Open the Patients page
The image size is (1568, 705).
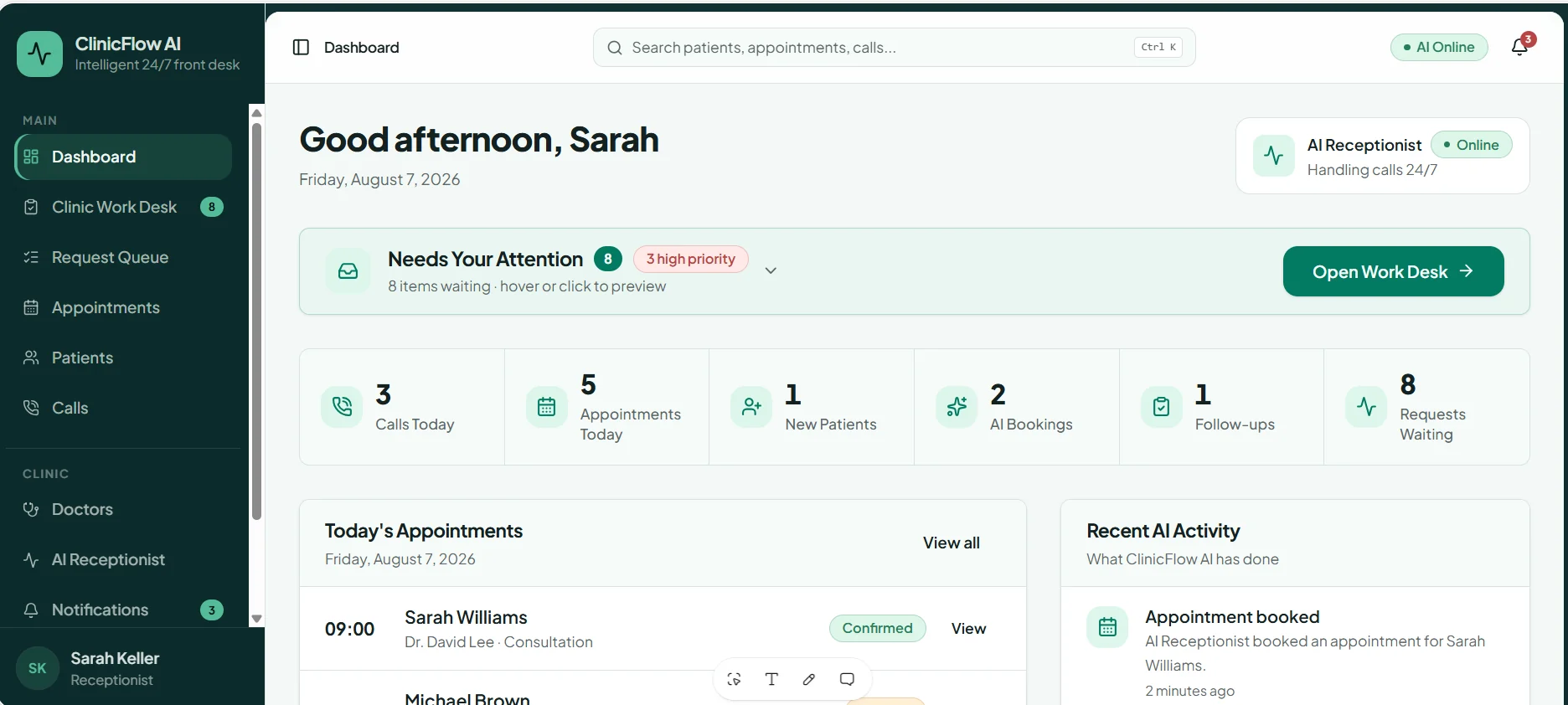click(123, 358)
